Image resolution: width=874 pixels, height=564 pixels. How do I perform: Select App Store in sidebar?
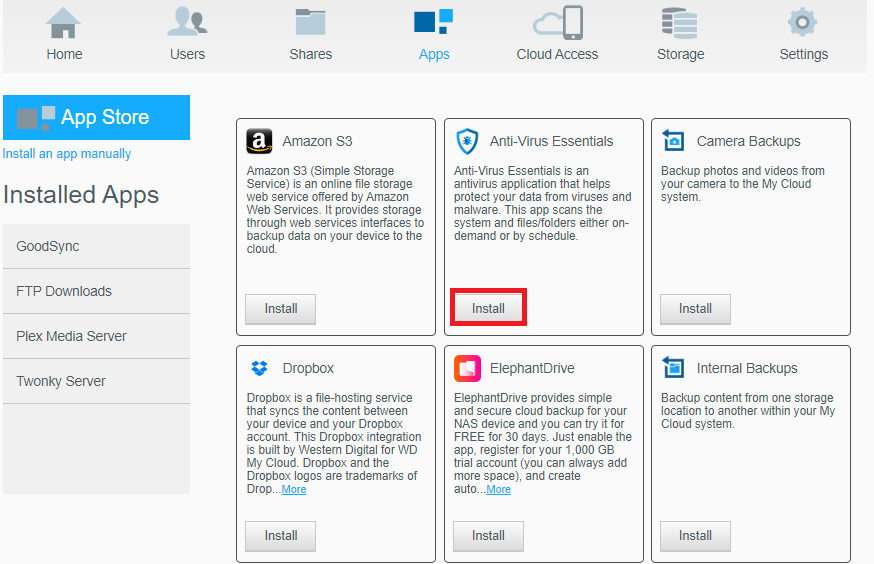[x=96, y=117]
